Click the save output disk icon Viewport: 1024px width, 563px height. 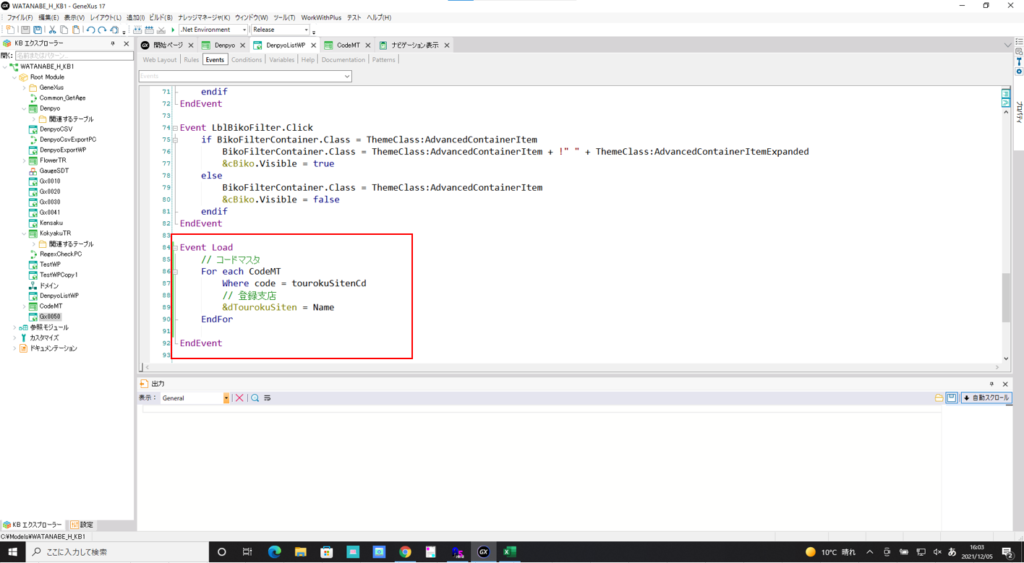[x=952, y=398]
